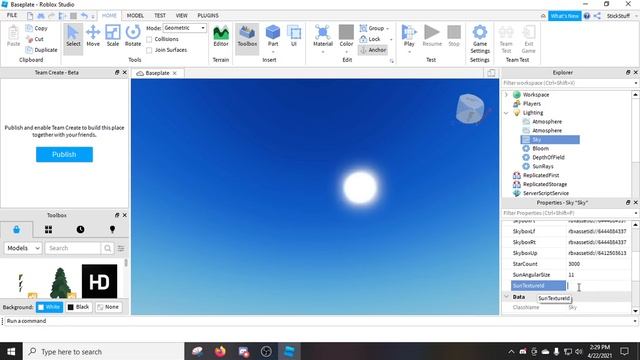Screen dimensions: 640x360
Task: Click the Publish button
Action: (x=64, y=155)
